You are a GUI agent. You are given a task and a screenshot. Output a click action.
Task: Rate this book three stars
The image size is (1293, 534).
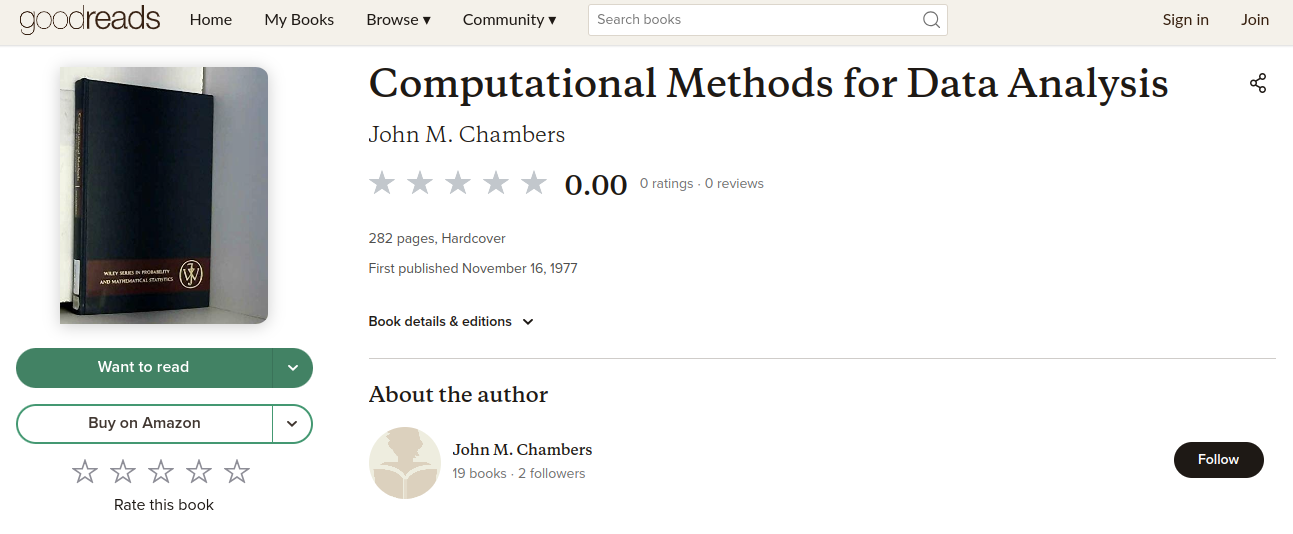(x=161, y=472)
